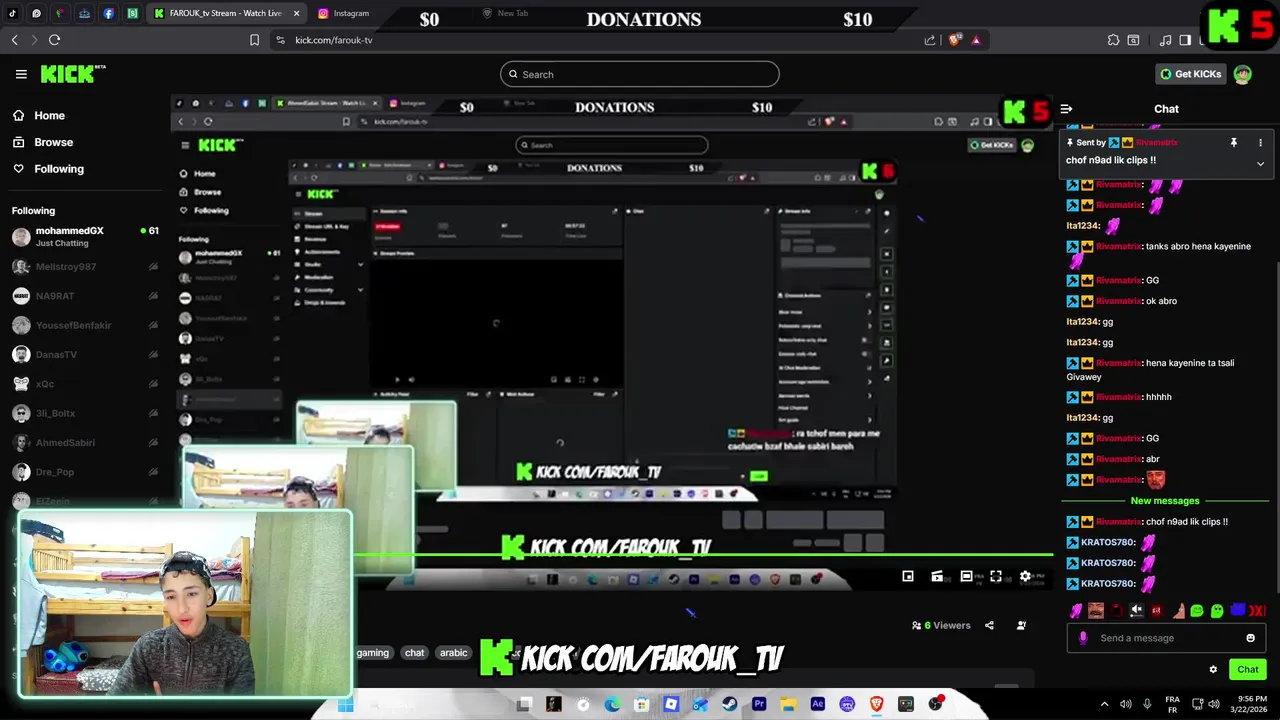Viewport: 1280px width, 720px height.
Task: Click the gaming tag
Action: pyautogui.click(x=372, y=653)
